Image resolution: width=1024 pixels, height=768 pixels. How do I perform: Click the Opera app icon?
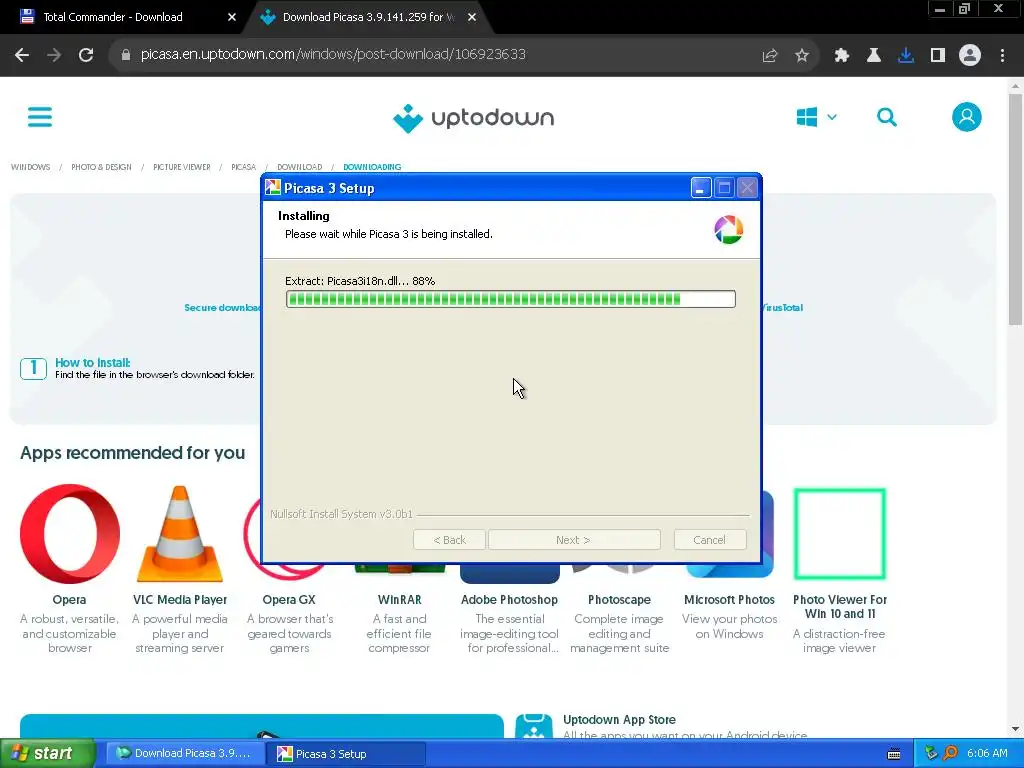coord(70,534)
